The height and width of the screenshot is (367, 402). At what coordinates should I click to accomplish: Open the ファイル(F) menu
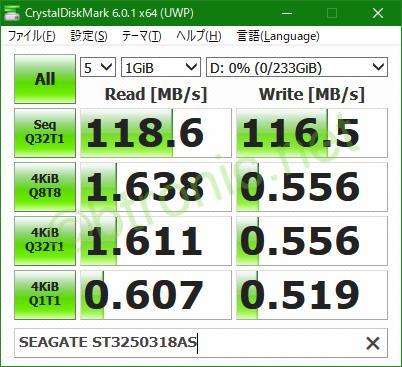32,36
